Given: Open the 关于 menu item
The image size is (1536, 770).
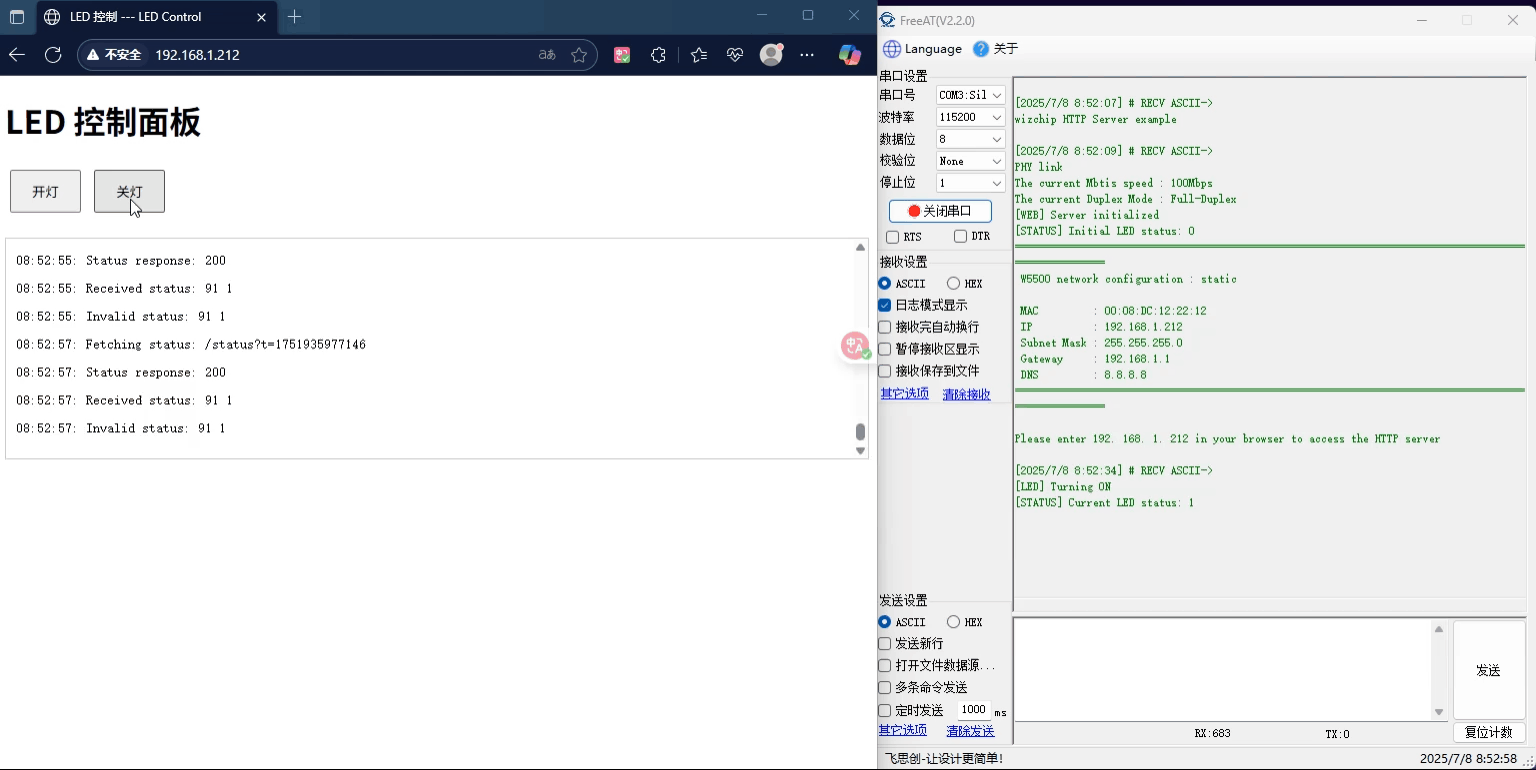Looking at the screenshot, I should 996,49.
